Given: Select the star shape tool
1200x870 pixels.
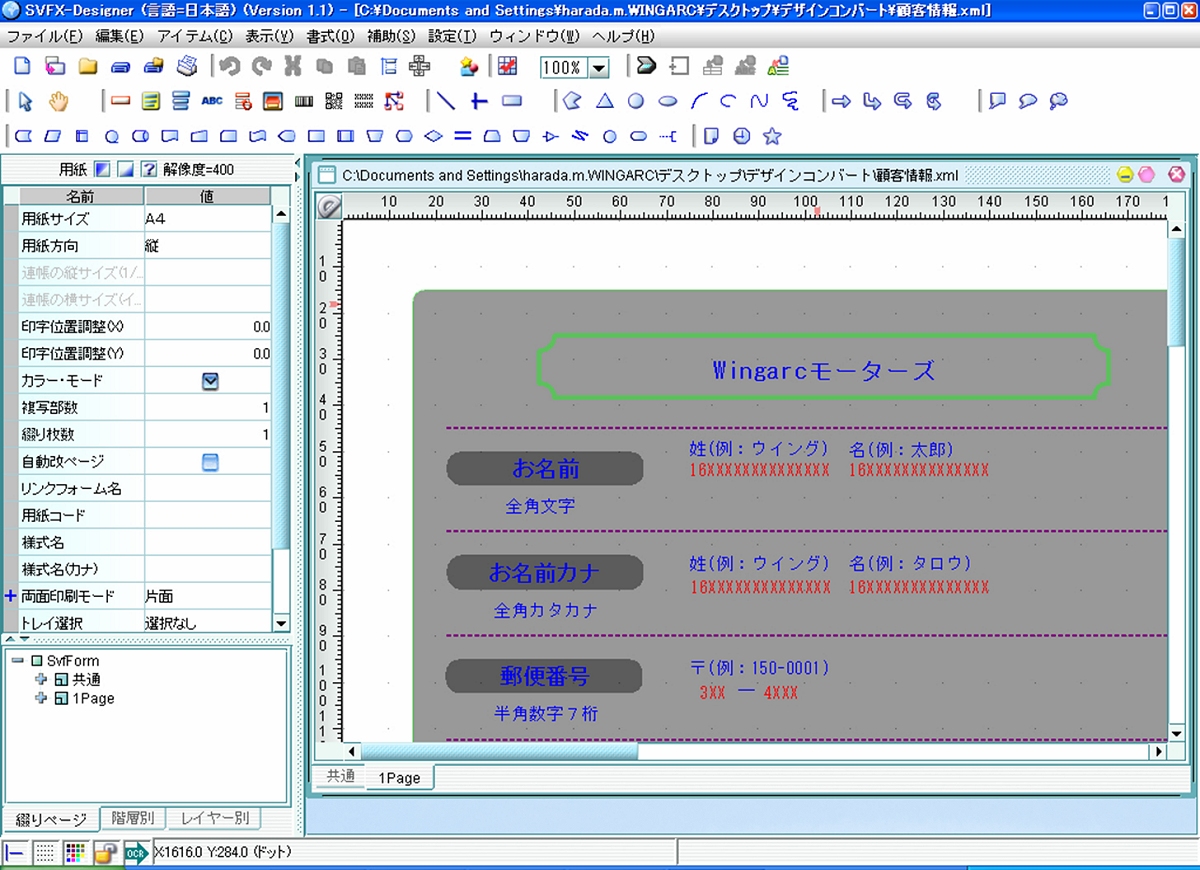Looking at the screenshot, I should pos(772,135).
